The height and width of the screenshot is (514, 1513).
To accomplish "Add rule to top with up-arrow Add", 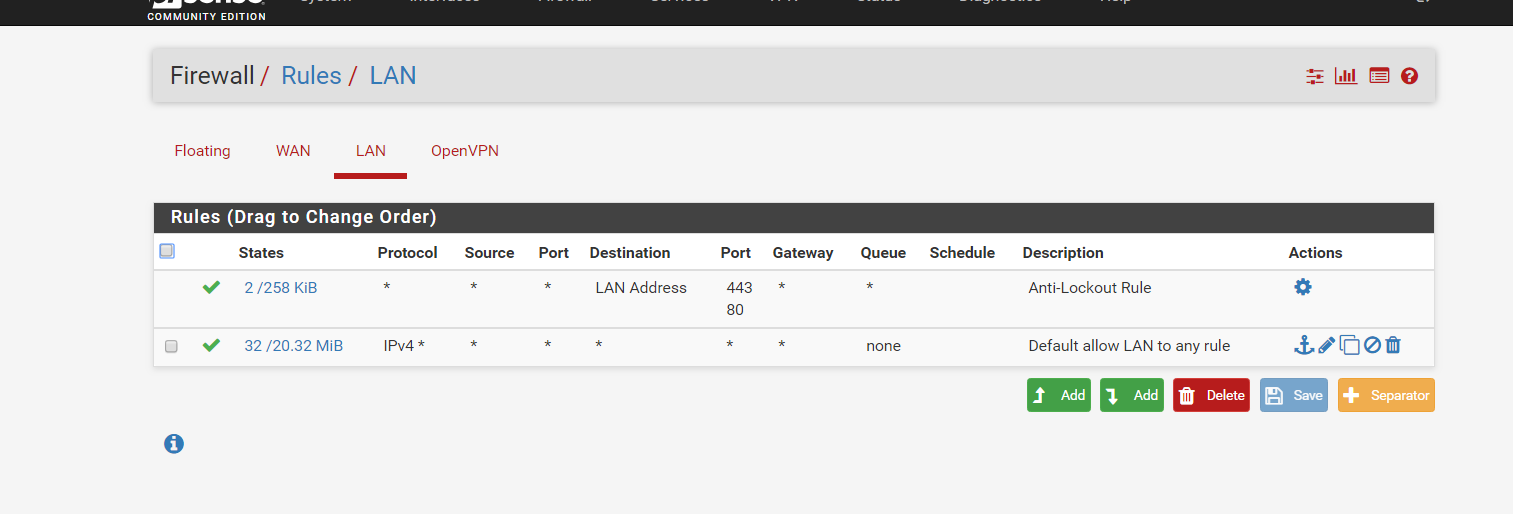I will [1058, 395].
